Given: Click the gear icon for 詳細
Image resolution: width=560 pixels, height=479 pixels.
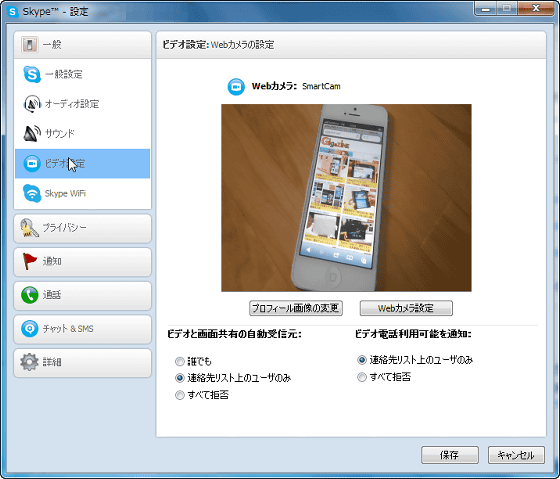Looking at the screenshot, I should tap(29, 362).
